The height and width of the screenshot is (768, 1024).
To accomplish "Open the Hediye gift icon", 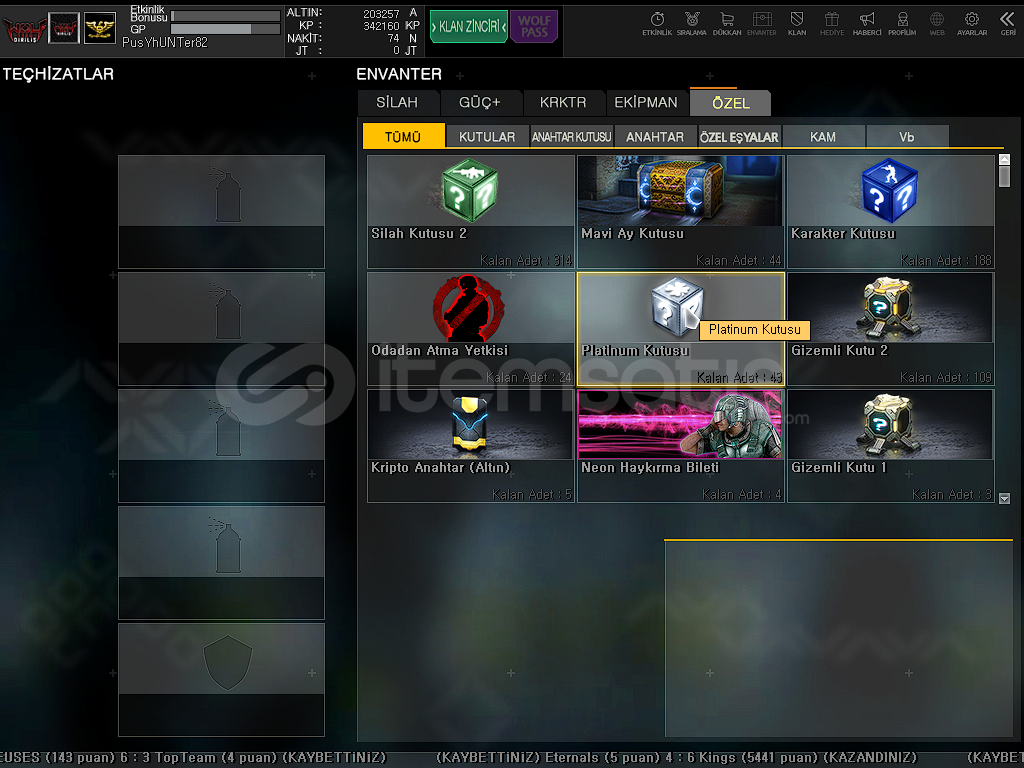I will [x=832, y=24].
